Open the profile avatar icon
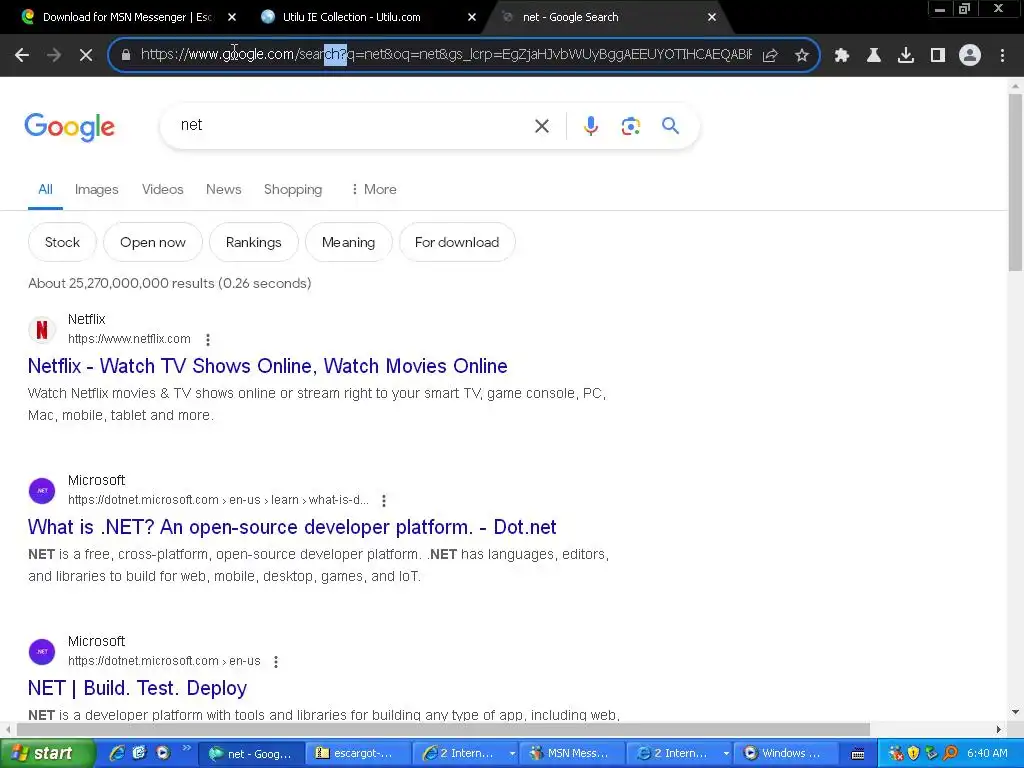The width and height of the screenshot is (1024, 768). point(970,56)
